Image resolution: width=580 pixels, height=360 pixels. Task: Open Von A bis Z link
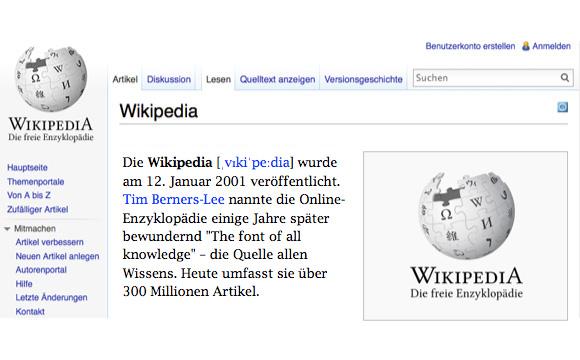click(x=28, y=195)
